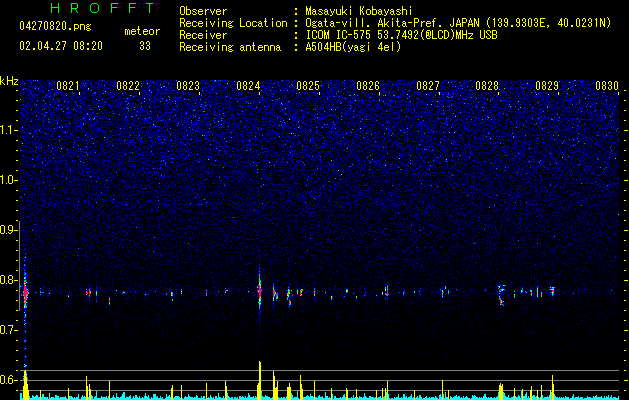Click the Receiving Location label
This screenshot has width=629, height=400.
click(233, 23)
